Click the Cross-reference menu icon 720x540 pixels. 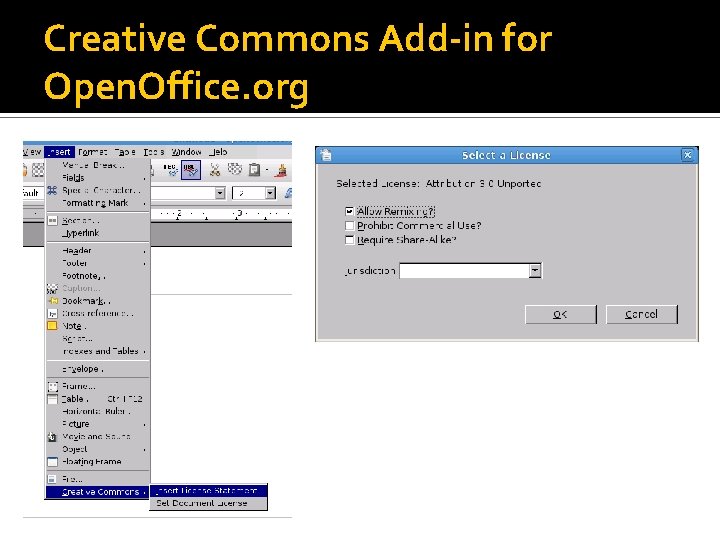tap(53, 314)
